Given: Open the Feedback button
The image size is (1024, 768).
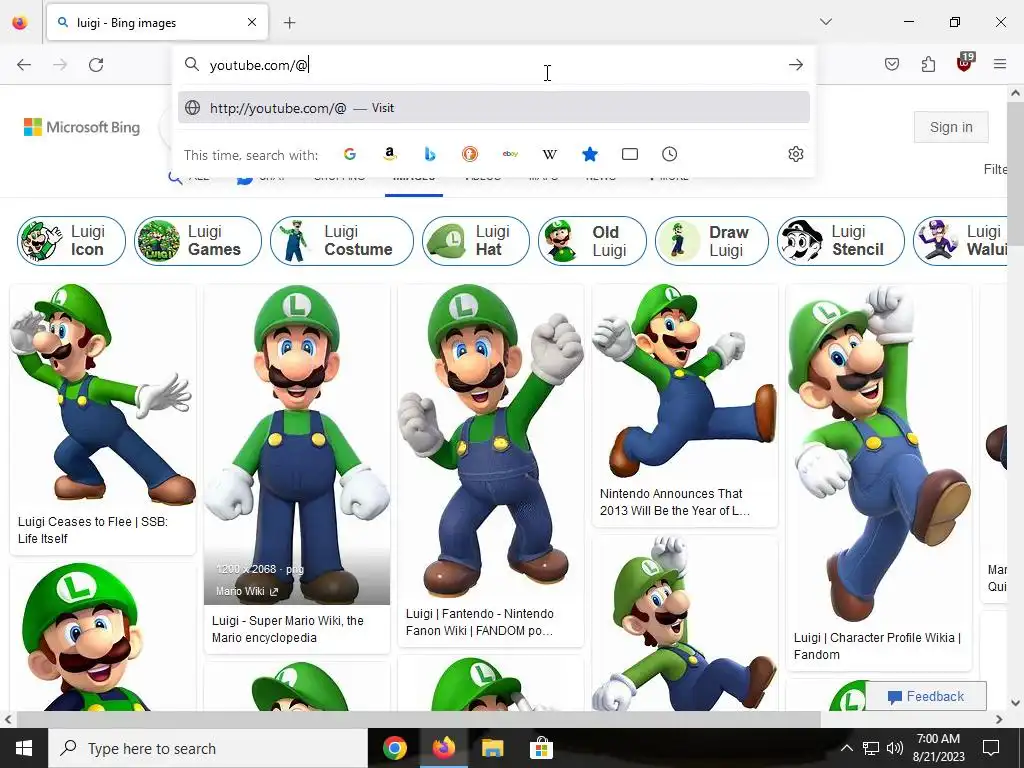Looking at the screenshot, I should pyautogui.click(x=926, y=696).
